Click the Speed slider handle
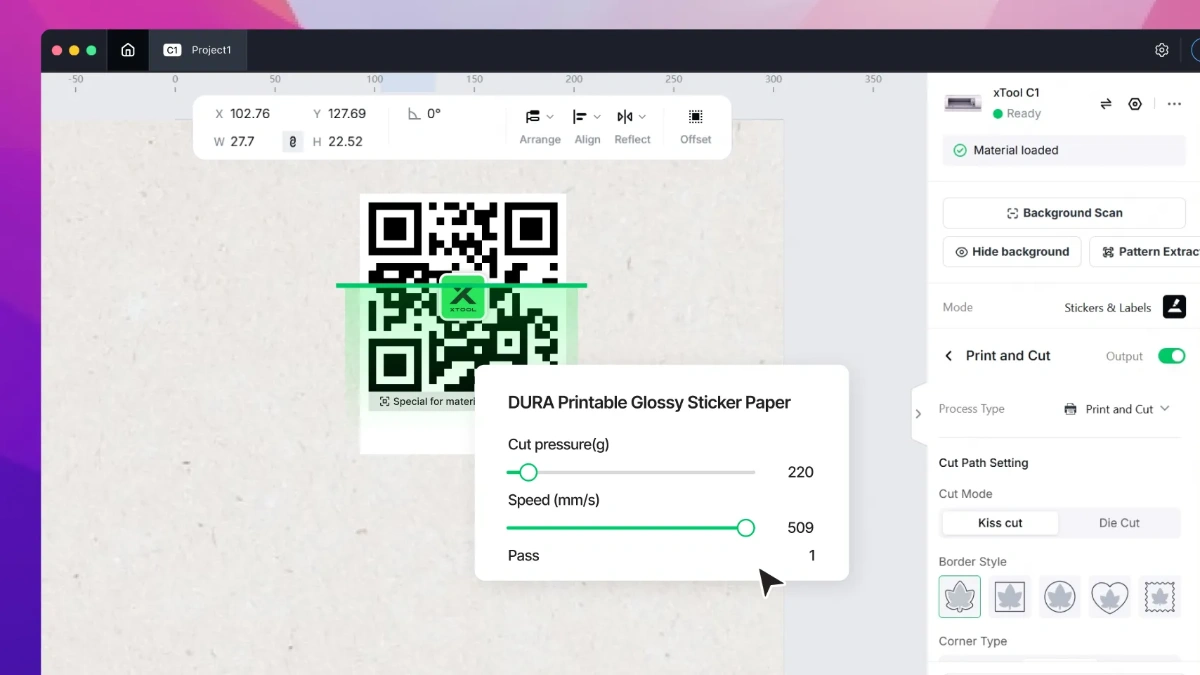This screenshot has width=1200, height=675. pos(745,528)
